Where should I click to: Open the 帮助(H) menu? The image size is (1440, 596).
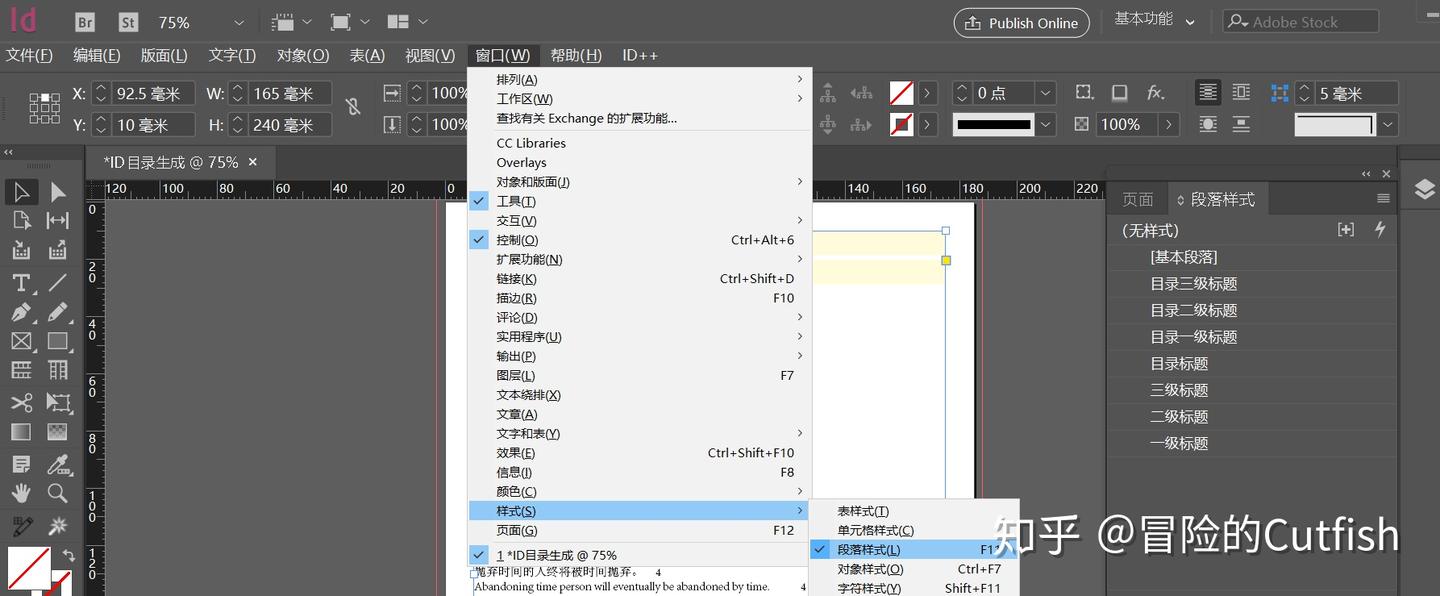(x=575, y=55)
